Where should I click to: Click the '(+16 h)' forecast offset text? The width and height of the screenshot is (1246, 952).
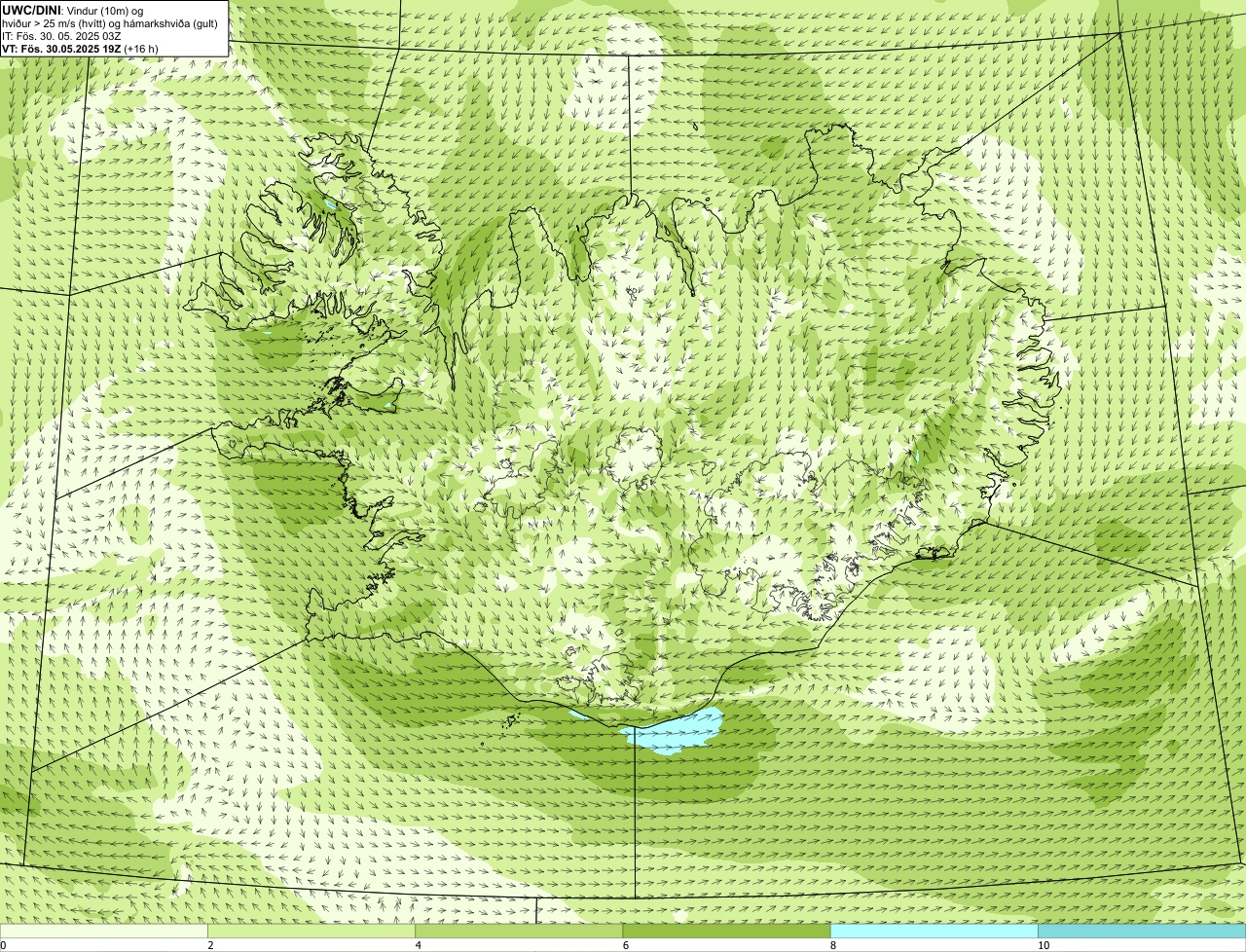tap(141, 49)
